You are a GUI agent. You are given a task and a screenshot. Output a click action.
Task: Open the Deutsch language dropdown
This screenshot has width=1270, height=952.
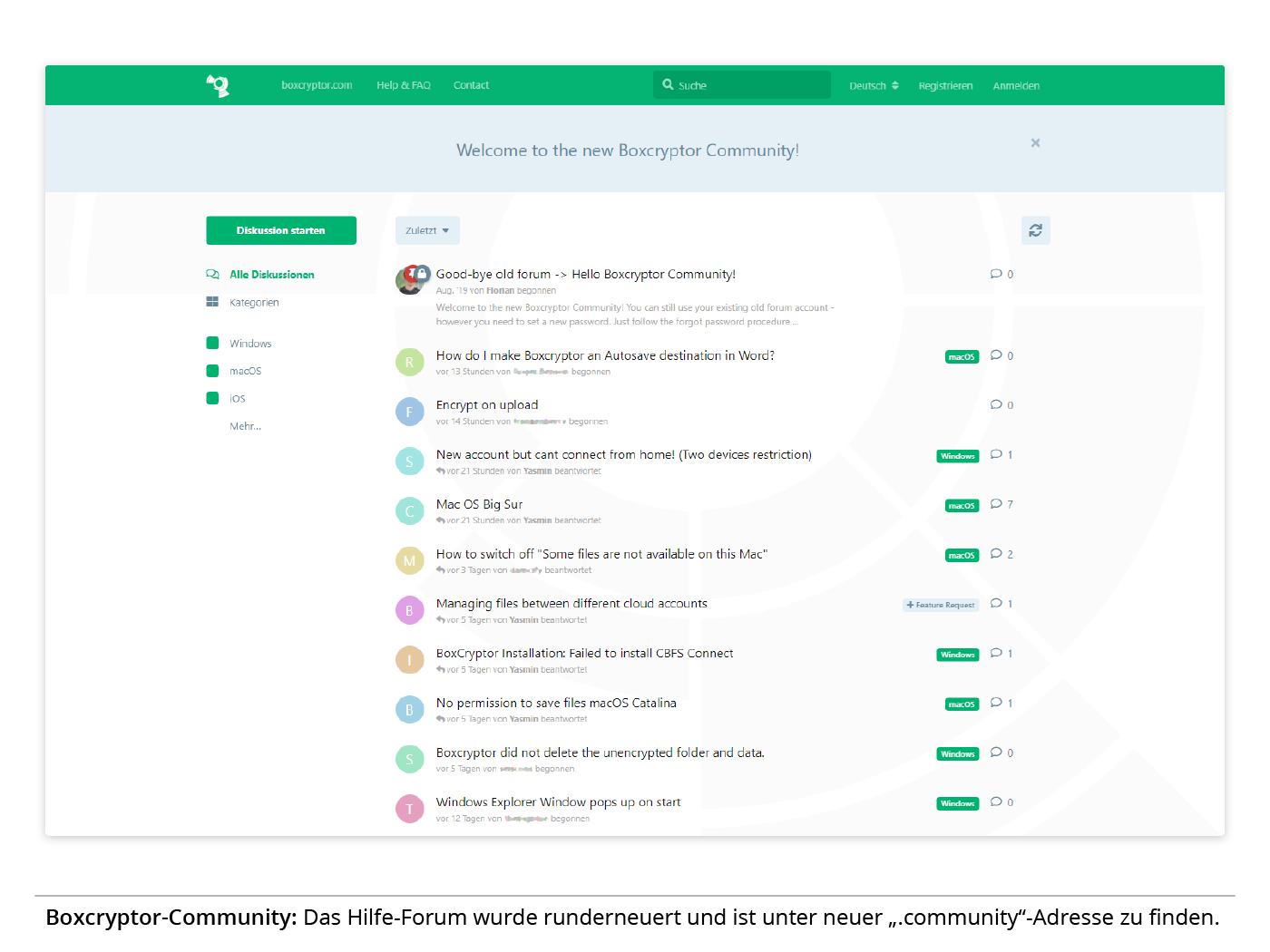(x=874, y=86)
